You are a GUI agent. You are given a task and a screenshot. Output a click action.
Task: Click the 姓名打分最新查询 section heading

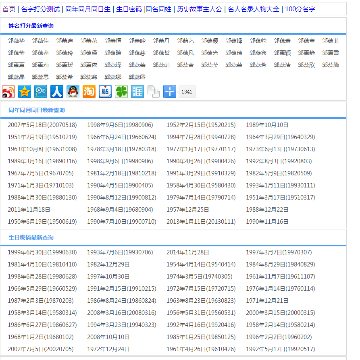click(x=31, y=26)
